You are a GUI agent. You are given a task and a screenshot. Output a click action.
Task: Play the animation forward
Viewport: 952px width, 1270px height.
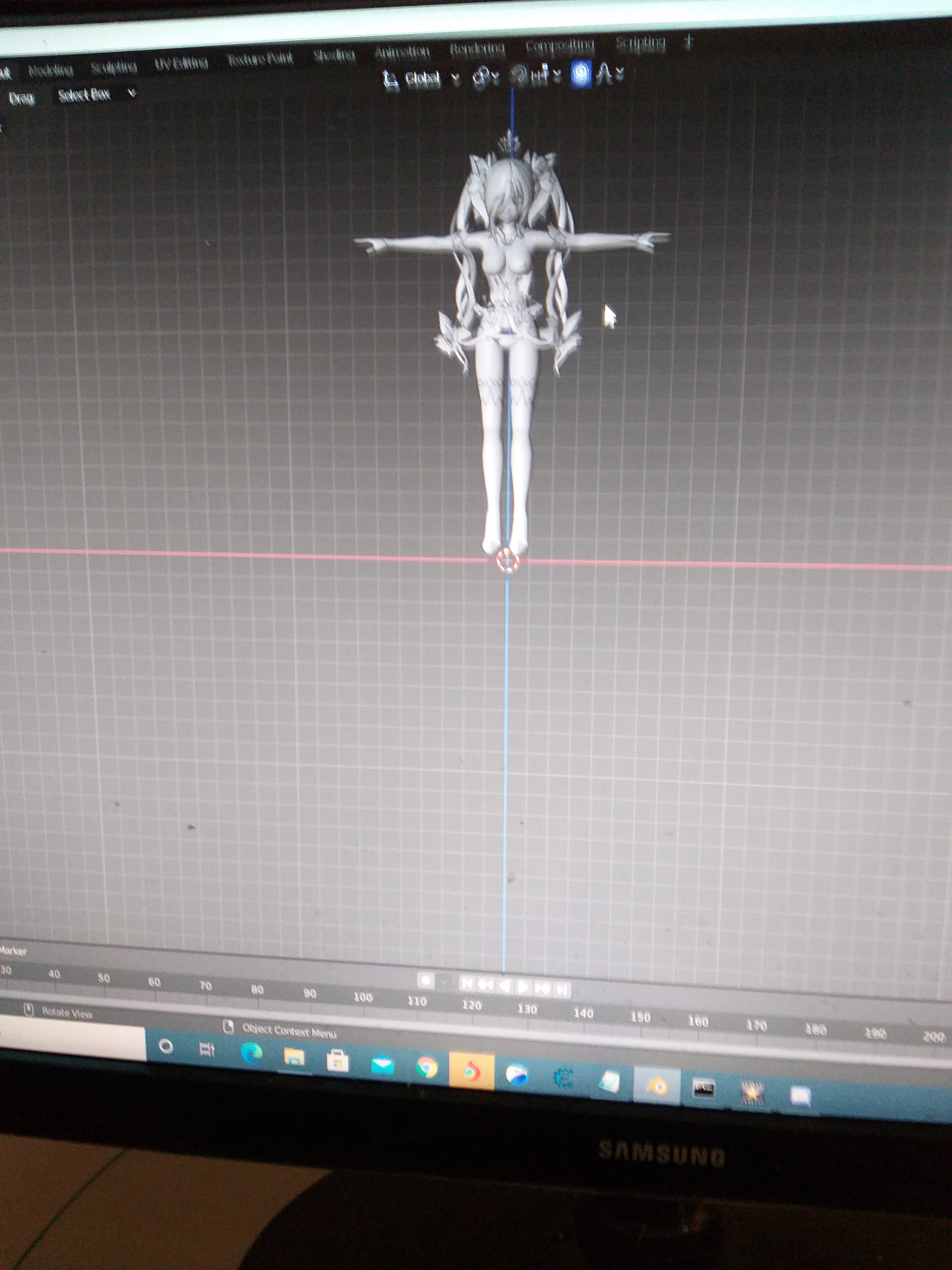coord(523,987)
